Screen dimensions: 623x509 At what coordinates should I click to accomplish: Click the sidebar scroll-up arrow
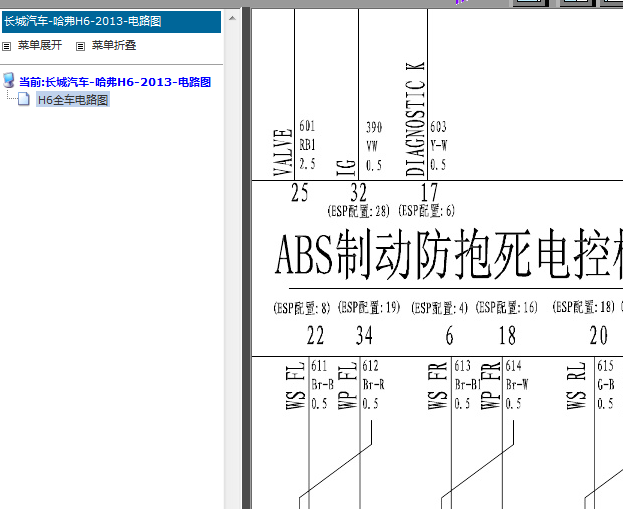point(232,18)
